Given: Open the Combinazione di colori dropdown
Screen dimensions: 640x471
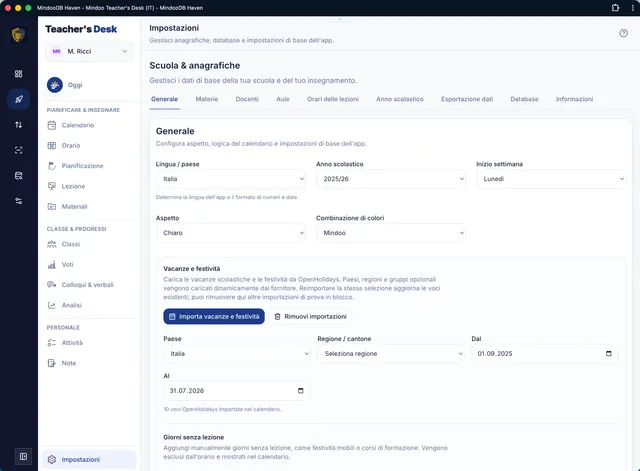Looking at the screenshot, I should 391,233.
